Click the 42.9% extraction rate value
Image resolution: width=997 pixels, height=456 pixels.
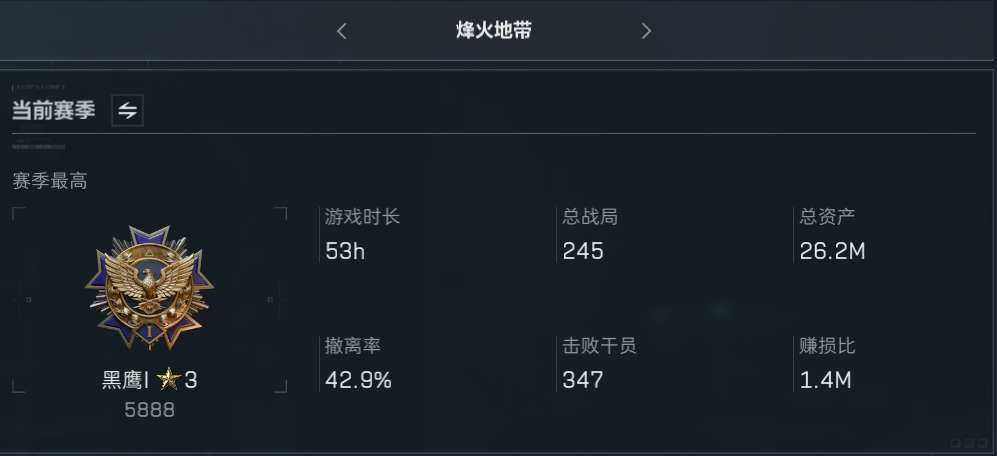pyautogui.click(x=358, y=380)
